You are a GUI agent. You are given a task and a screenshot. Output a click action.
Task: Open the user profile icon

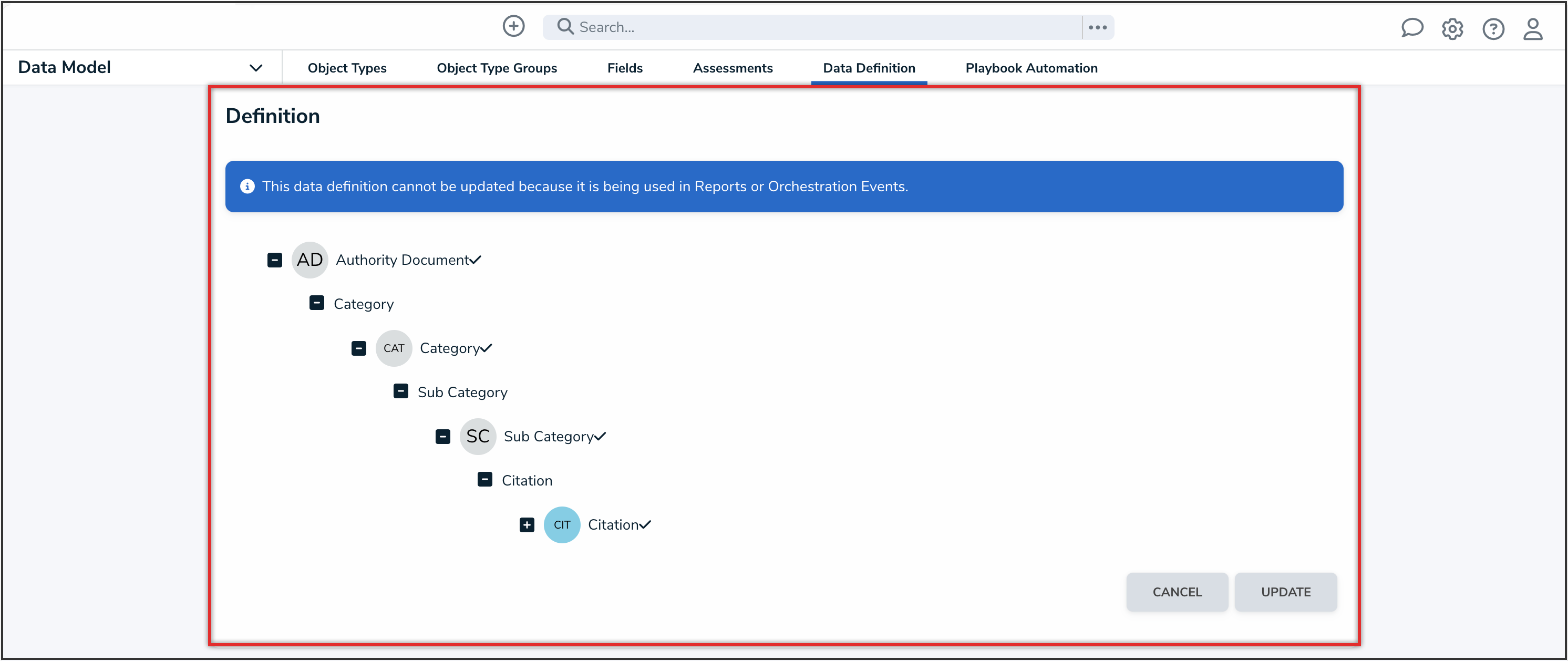[x=1532, y=28]
